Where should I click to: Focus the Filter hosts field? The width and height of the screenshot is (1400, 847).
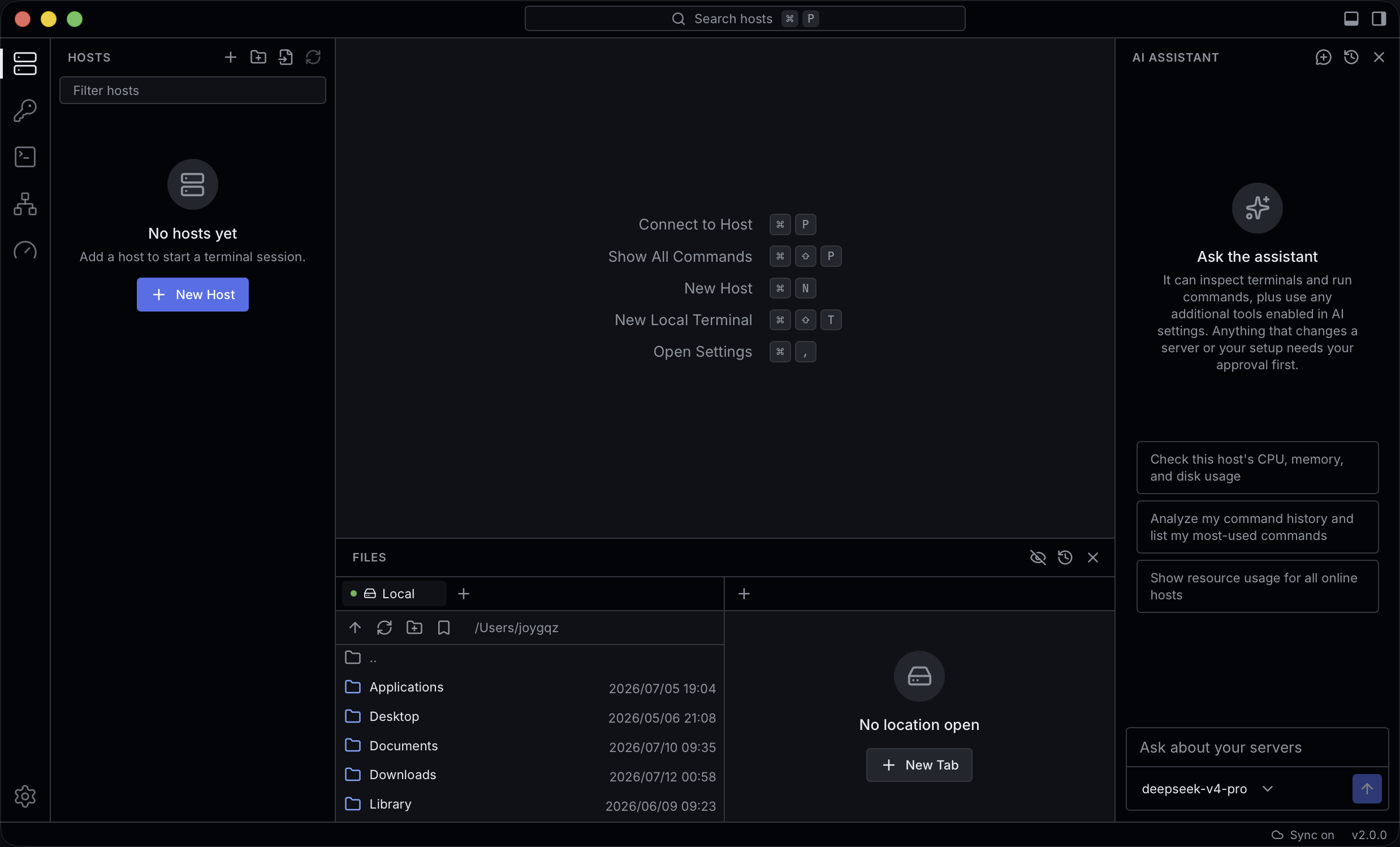(x=193, y=90)
